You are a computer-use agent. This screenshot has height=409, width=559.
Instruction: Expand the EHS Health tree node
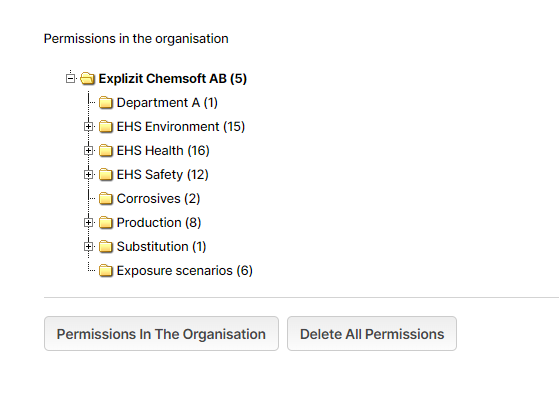pyautogui.click(x=88, y=150)
